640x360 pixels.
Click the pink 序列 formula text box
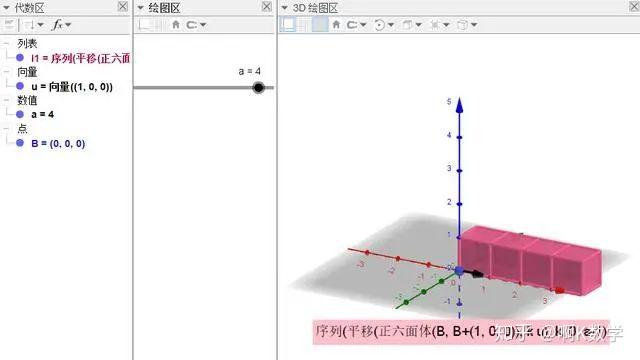point(461,332)
